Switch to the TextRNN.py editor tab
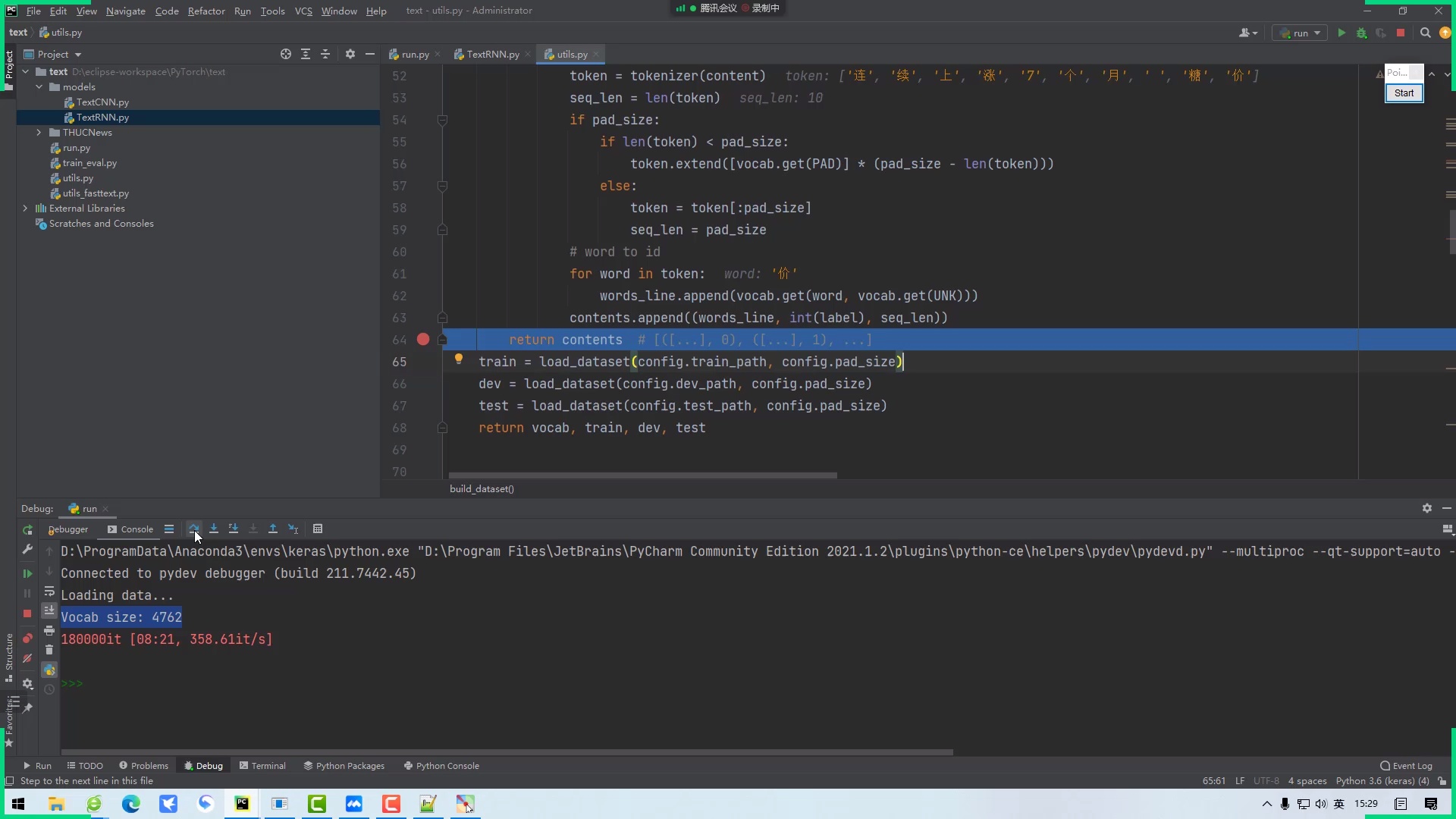This screenshot has width=1456, height=819. coord(492,54)
